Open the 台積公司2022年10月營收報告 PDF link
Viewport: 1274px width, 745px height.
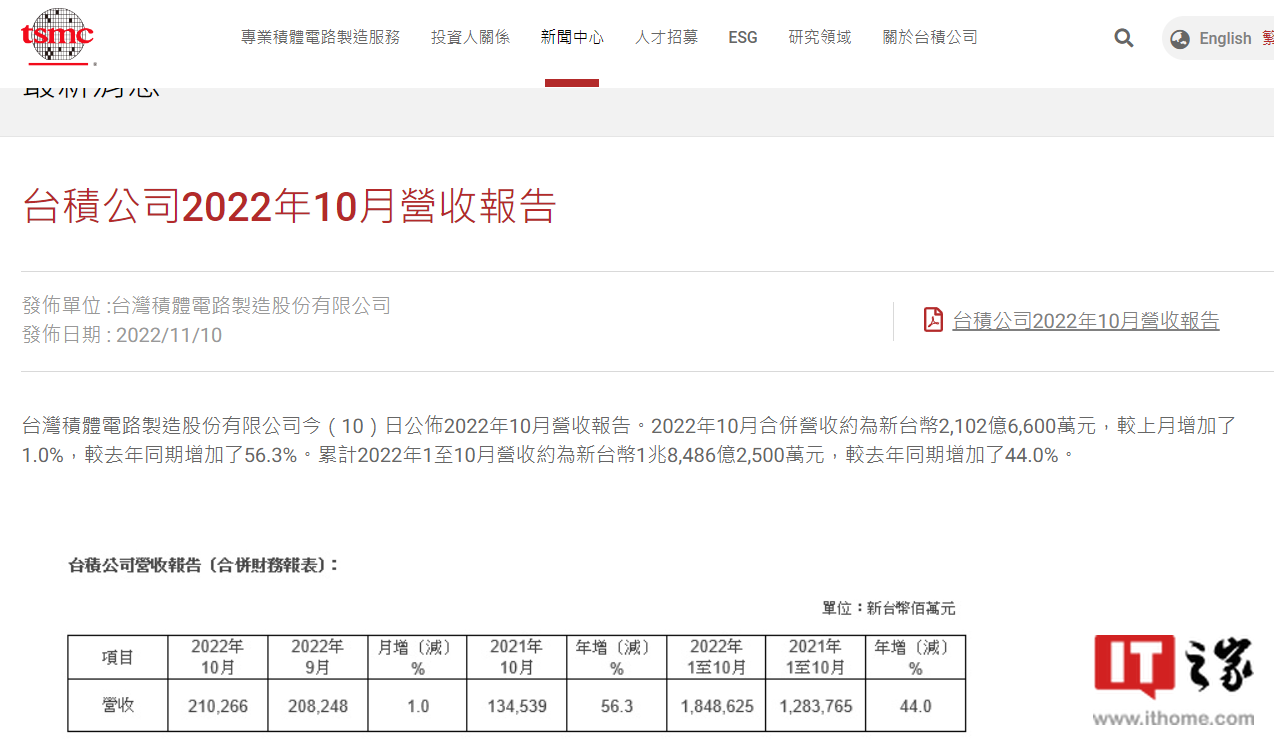point(1085,321)
